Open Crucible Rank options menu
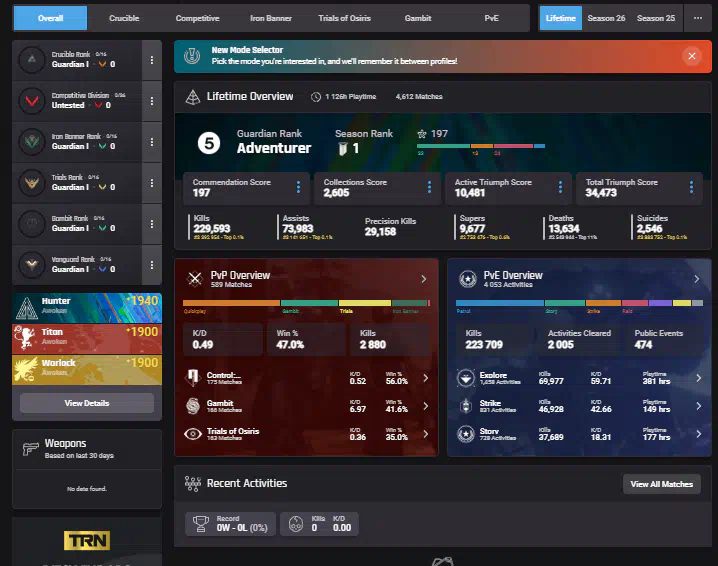Screen dimensions: 718x566 pos(152,60)
